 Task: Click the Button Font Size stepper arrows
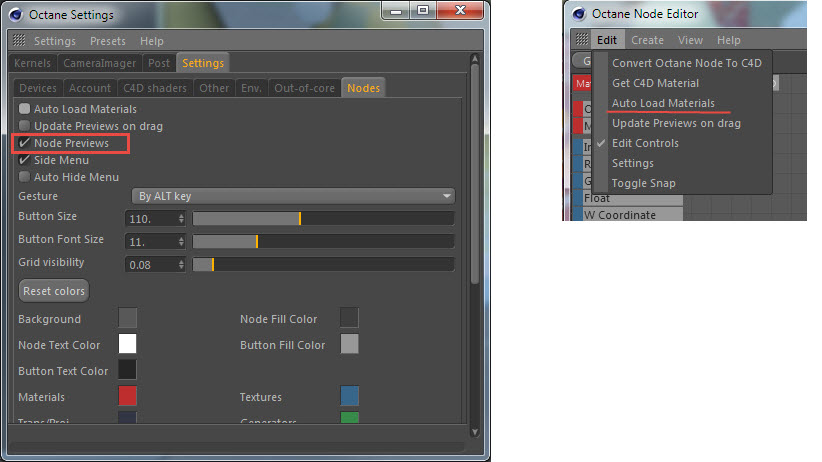181,242
